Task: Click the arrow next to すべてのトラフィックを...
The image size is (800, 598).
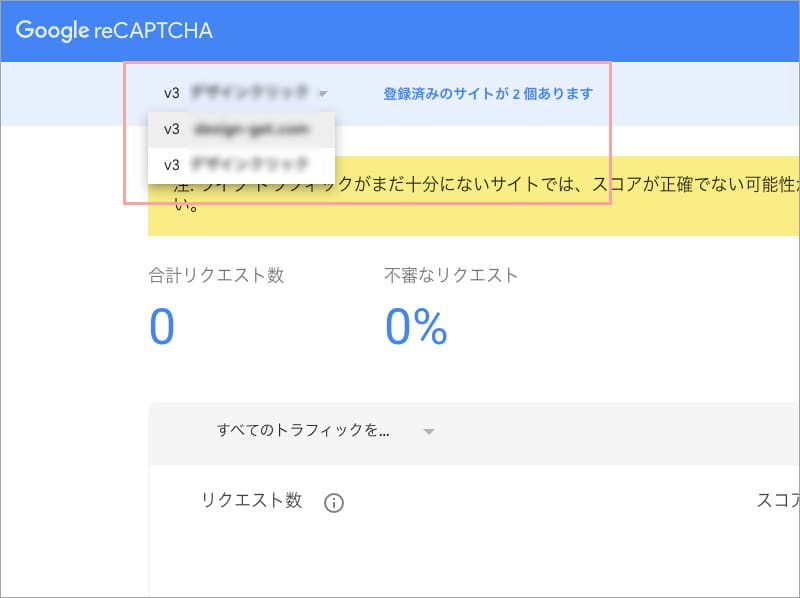Action: click(x=428, y=432)
